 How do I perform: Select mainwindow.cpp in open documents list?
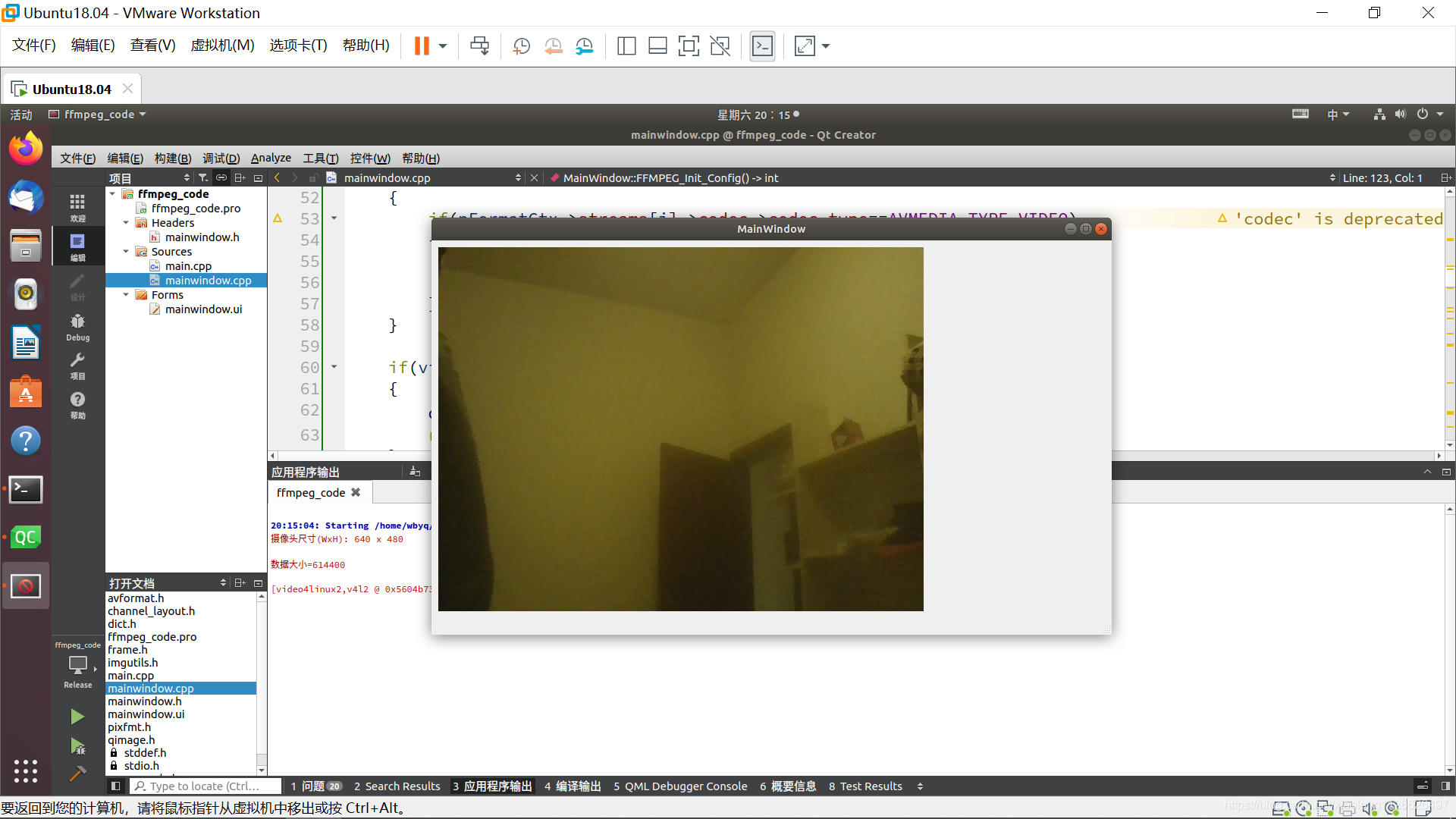click(150, 688)
